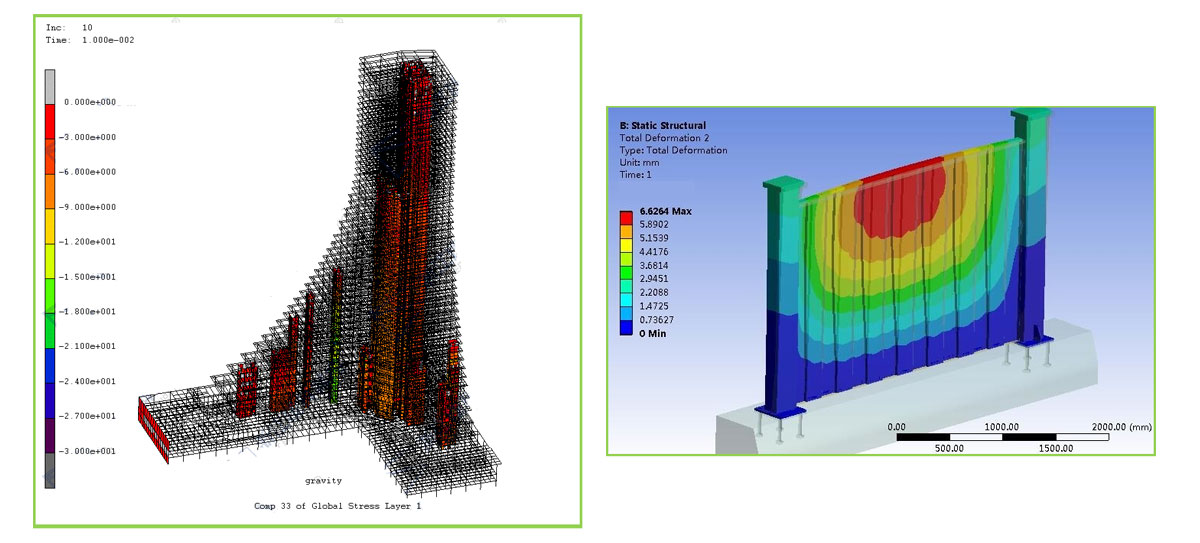Select the green 3.6814 legend band
The height and width of the screenshot is (543, 1200).
tap(626, 266)
